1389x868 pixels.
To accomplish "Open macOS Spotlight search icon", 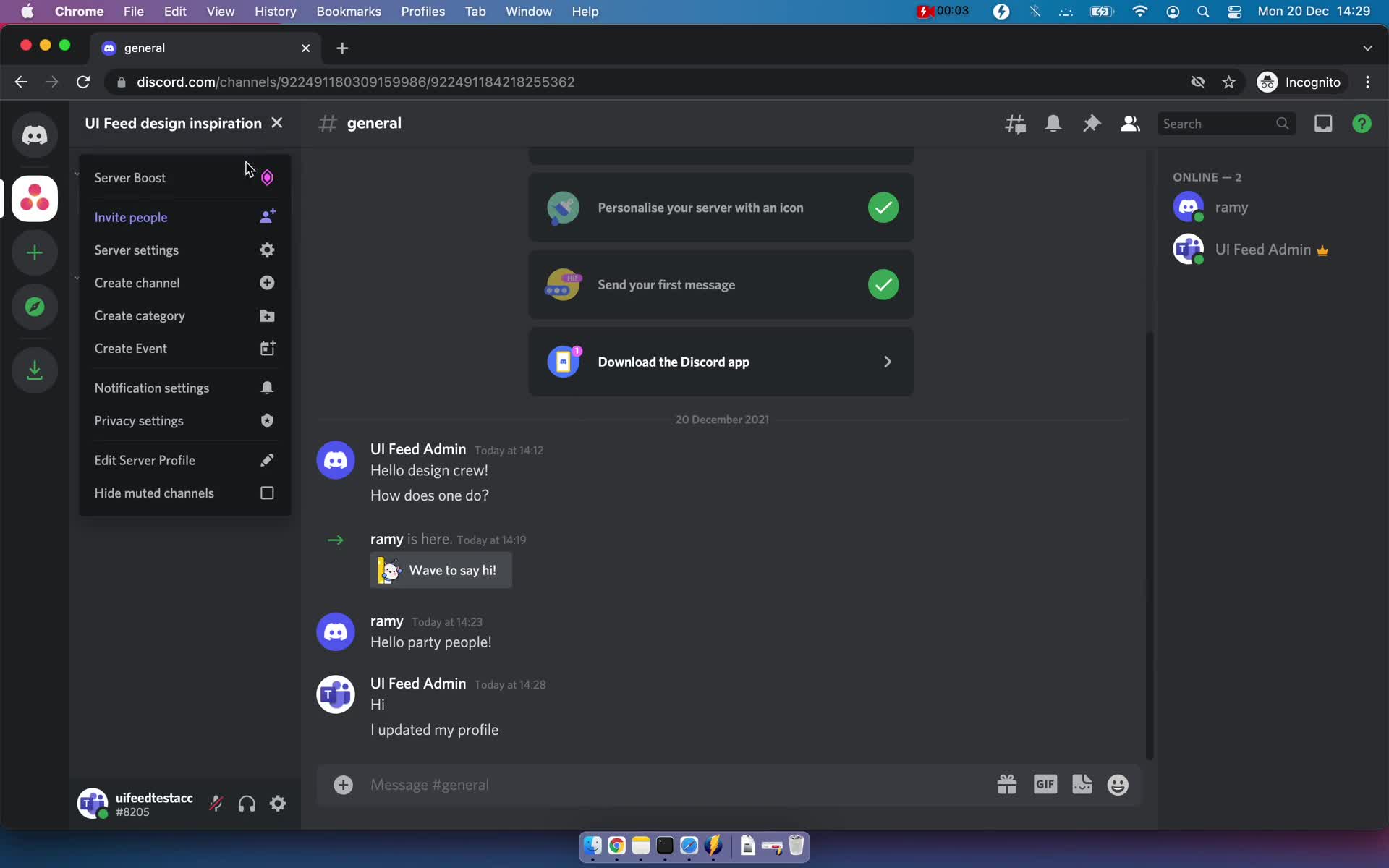I will coord(1203,12).
